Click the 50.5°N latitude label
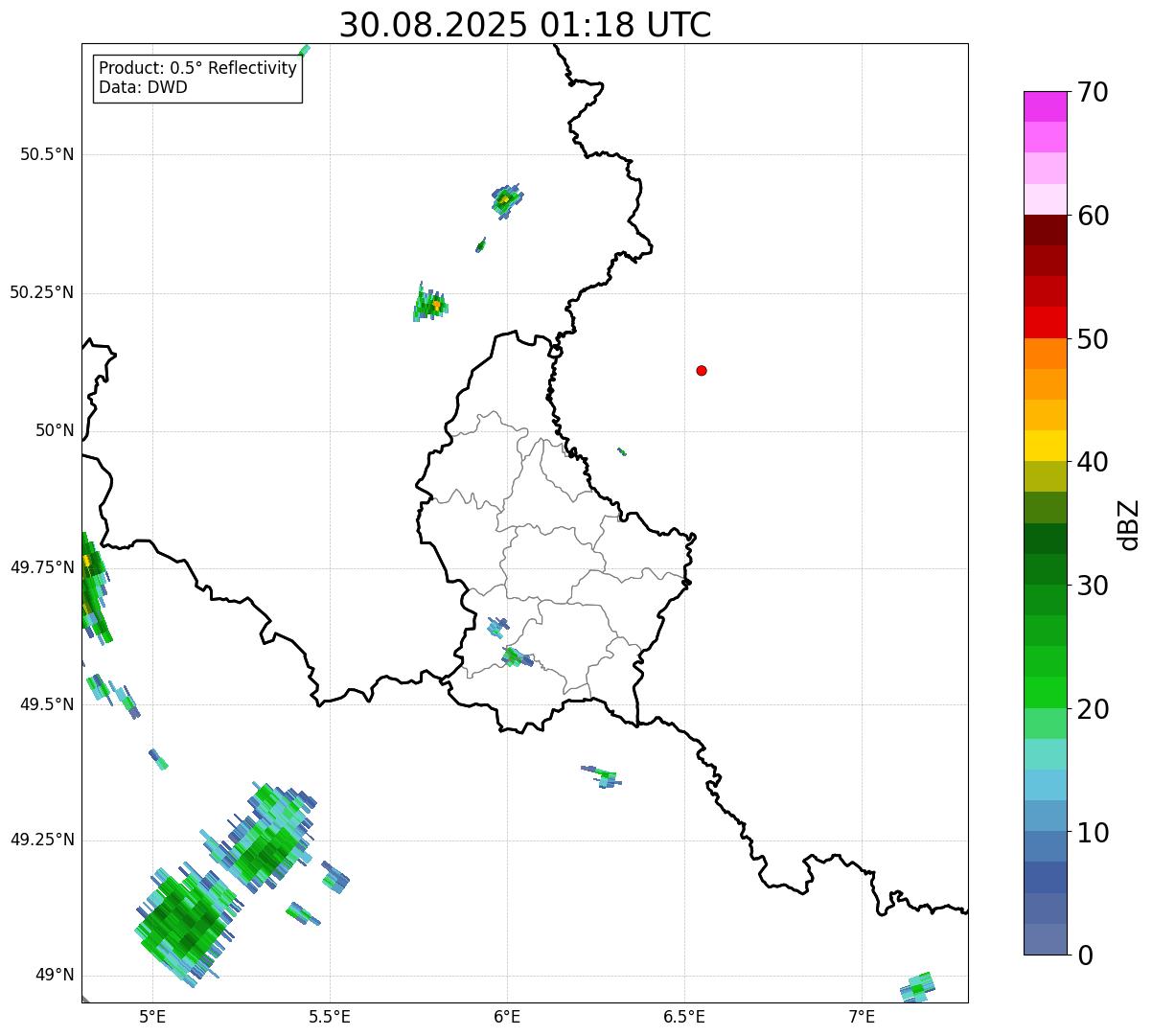The height and width of the screenshot is (1036, 1152). tap(47, 154)
